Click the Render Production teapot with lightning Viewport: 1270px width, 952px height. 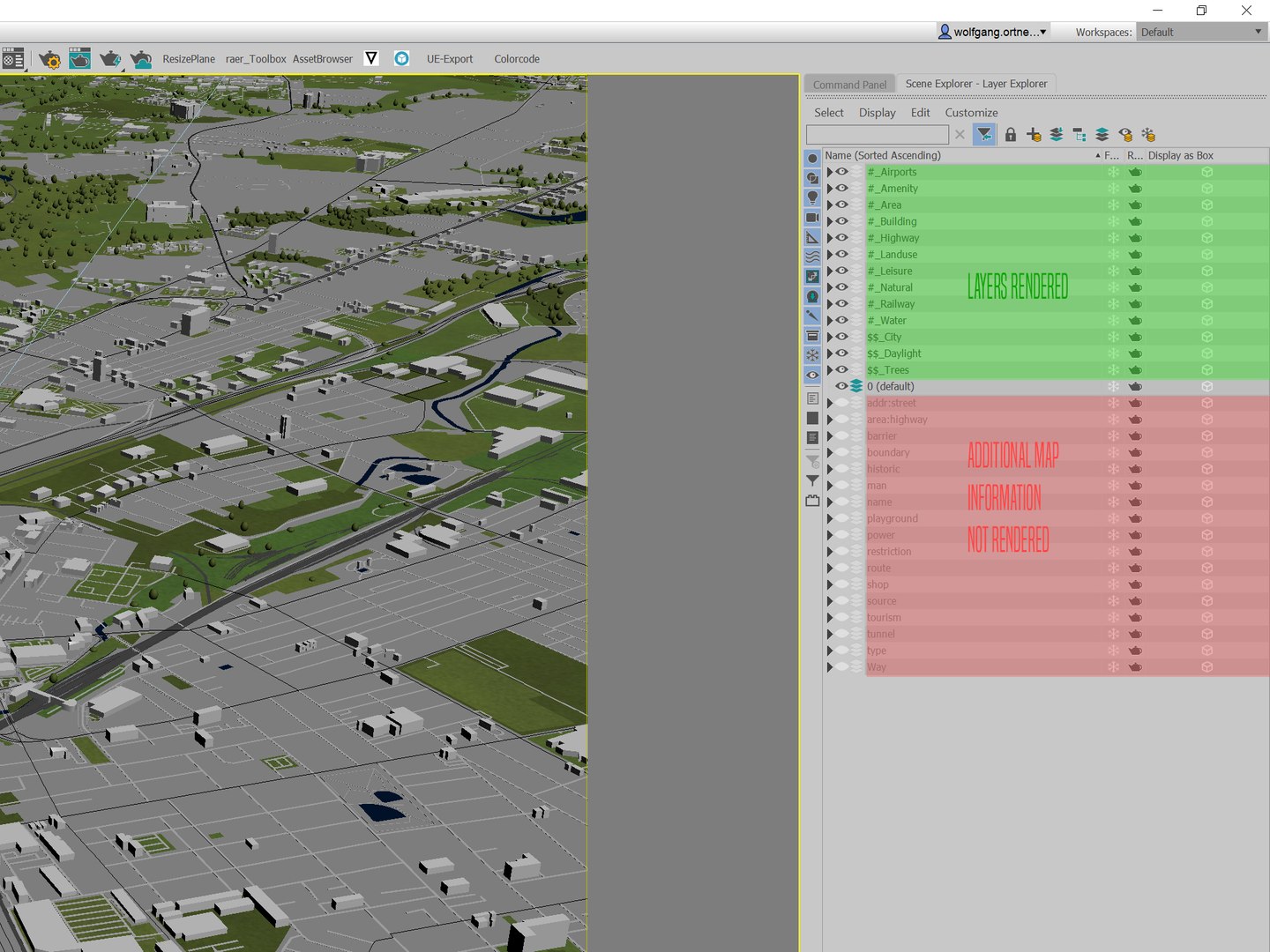pos(110,59)
